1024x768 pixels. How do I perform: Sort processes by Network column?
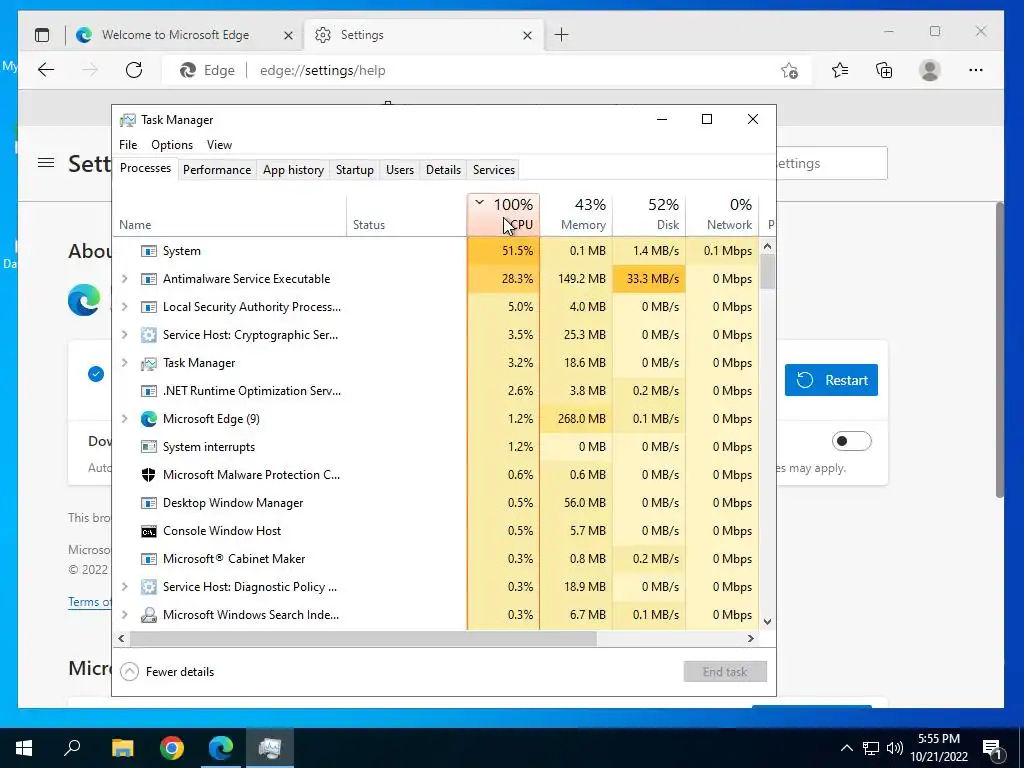point(722,215)
